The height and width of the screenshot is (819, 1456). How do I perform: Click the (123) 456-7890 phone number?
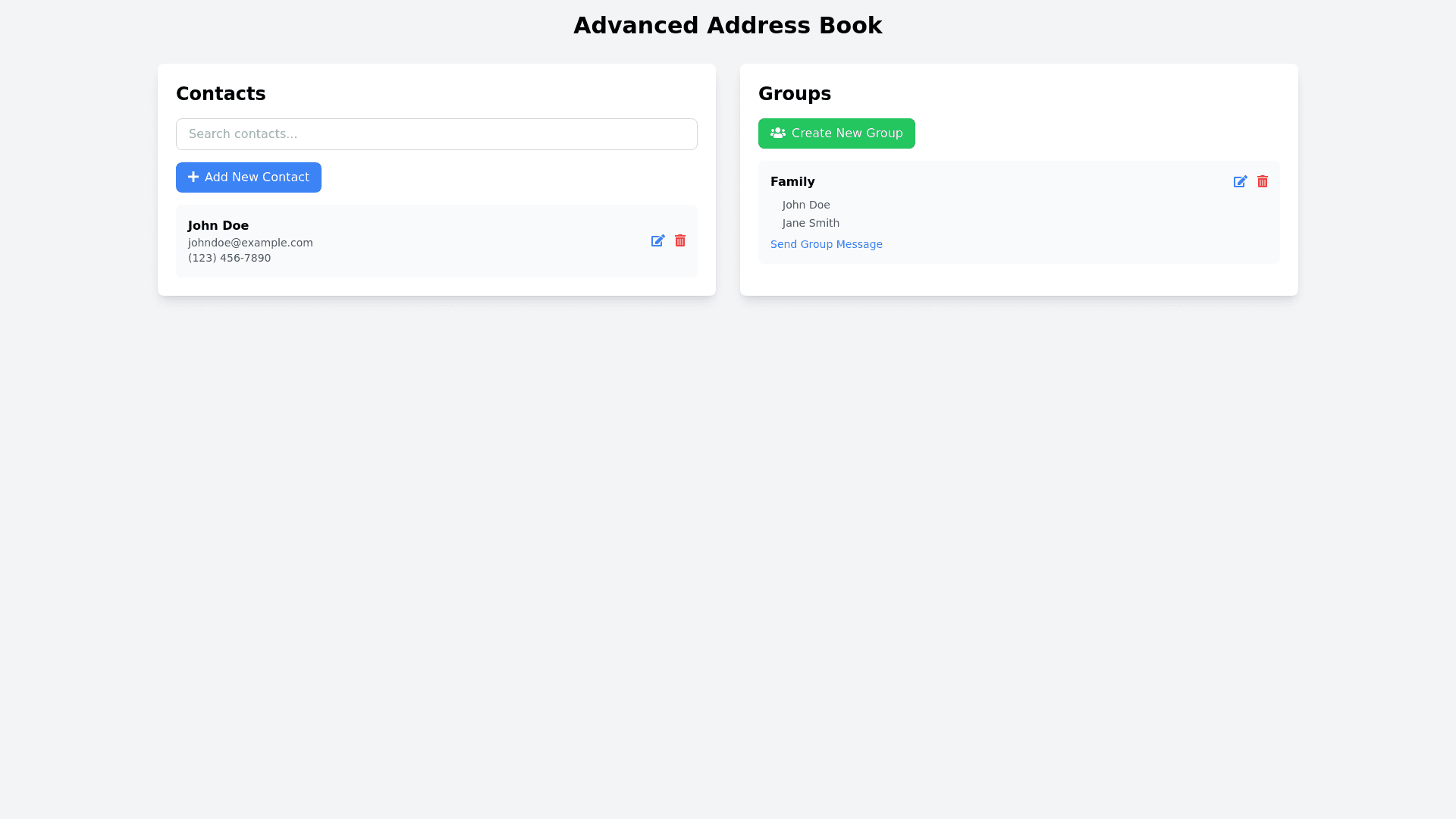pyautogui.click(x=229, y=258)
